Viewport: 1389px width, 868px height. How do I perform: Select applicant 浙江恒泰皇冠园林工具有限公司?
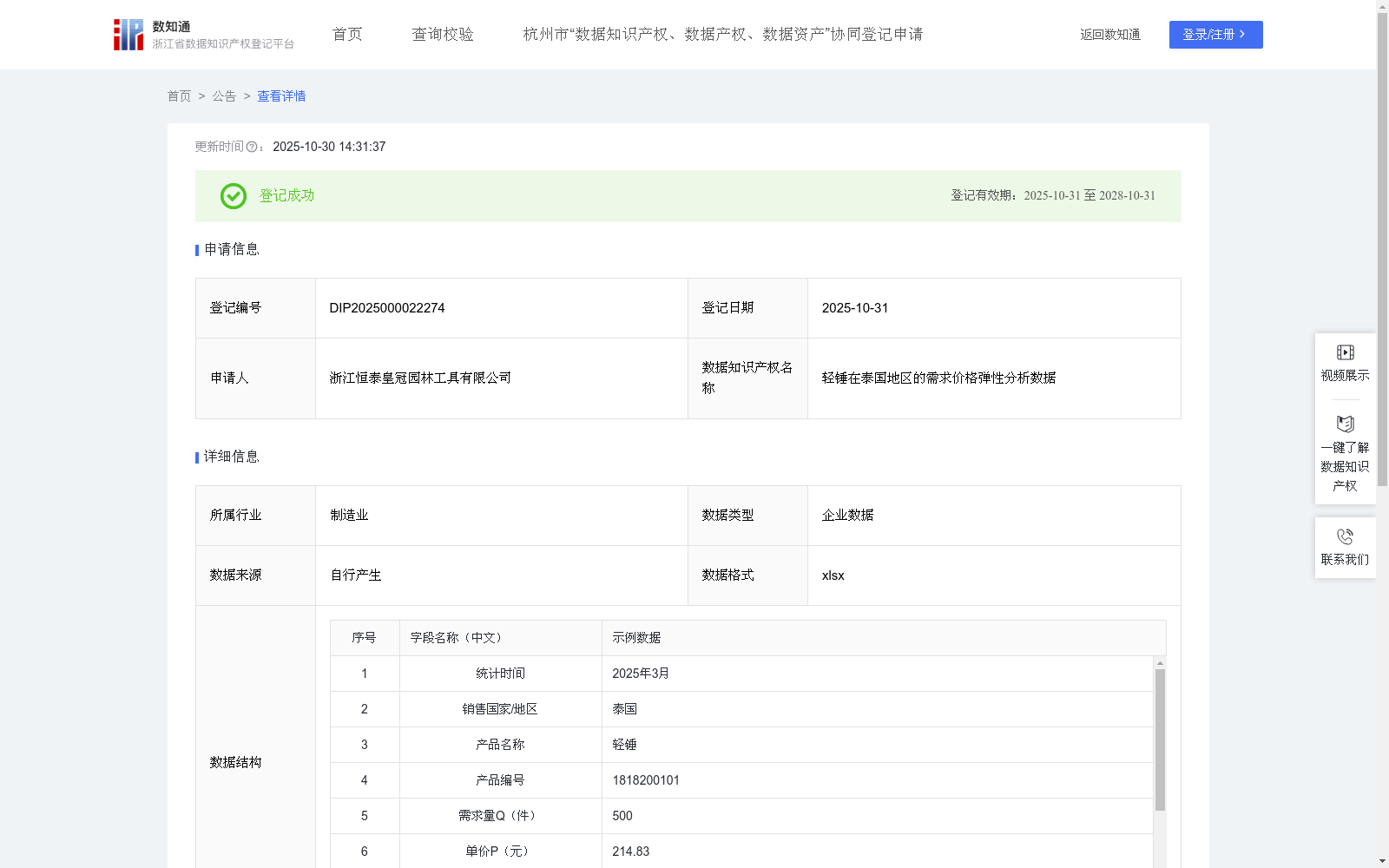pos(420,378)
